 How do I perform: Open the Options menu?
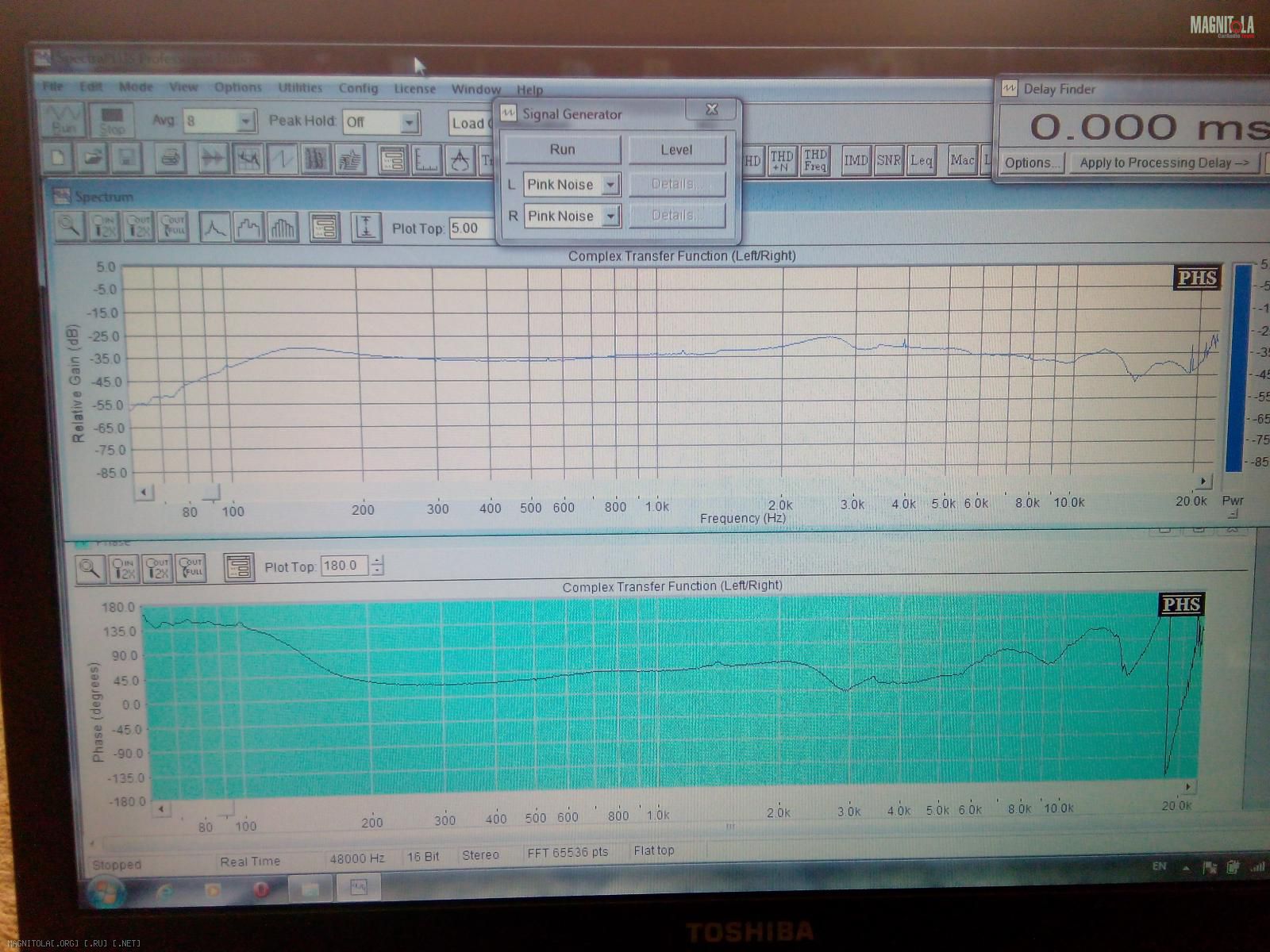[237, 87]
